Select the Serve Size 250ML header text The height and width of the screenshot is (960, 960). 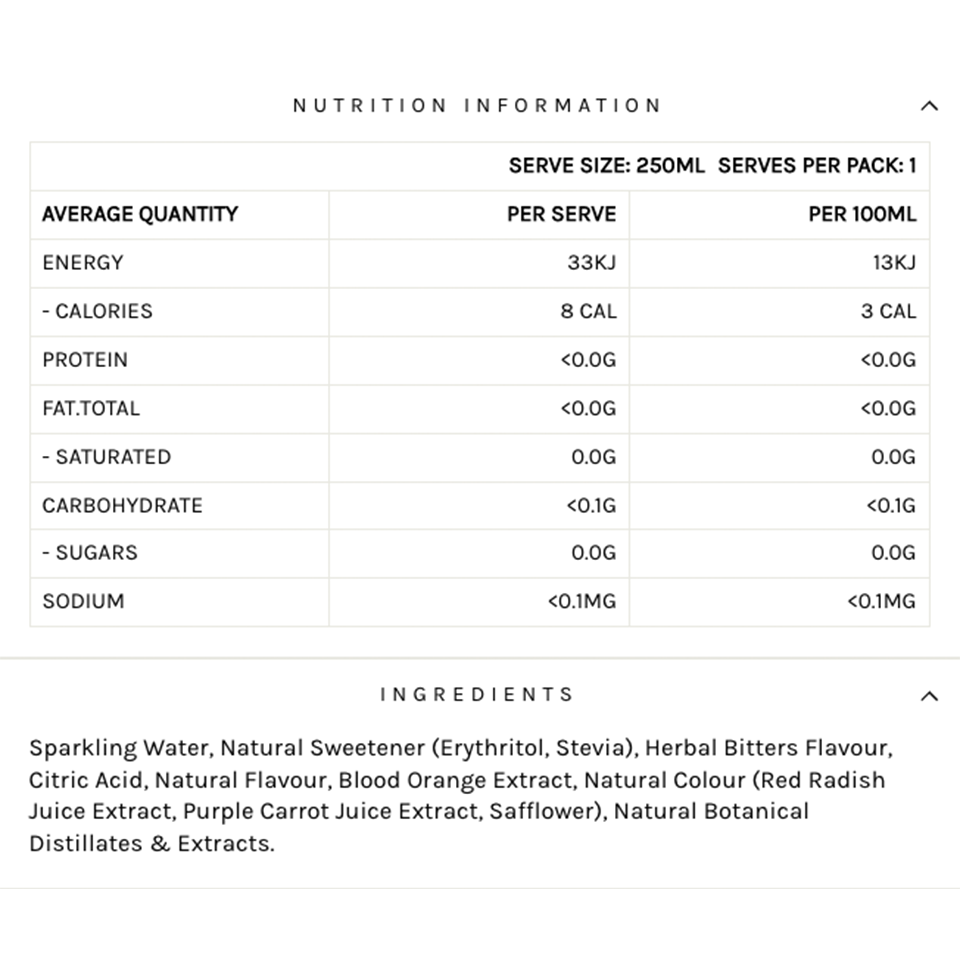point(606,166)
